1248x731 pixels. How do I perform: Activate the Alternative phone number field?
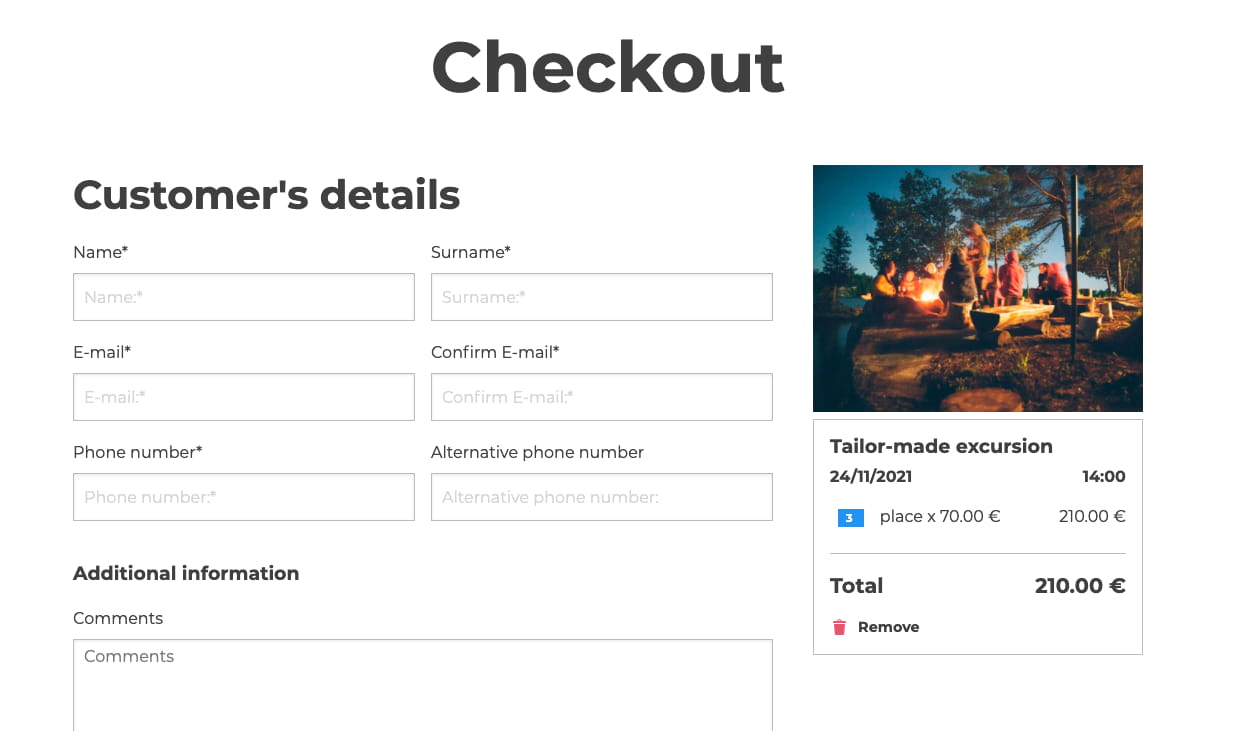[x=602, y=497]
